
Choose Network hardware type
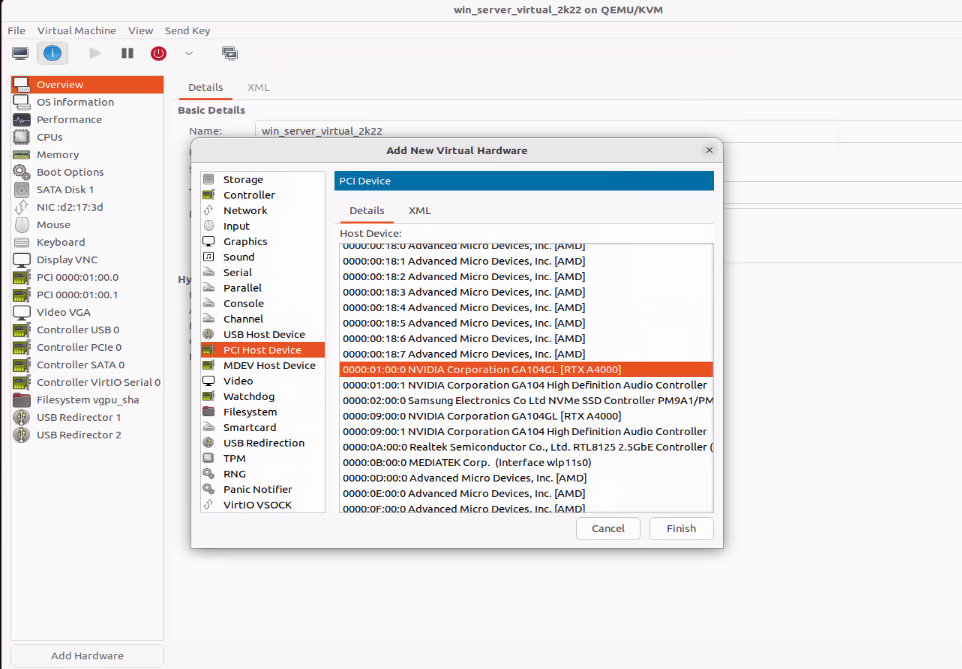(x=263, y=210)
